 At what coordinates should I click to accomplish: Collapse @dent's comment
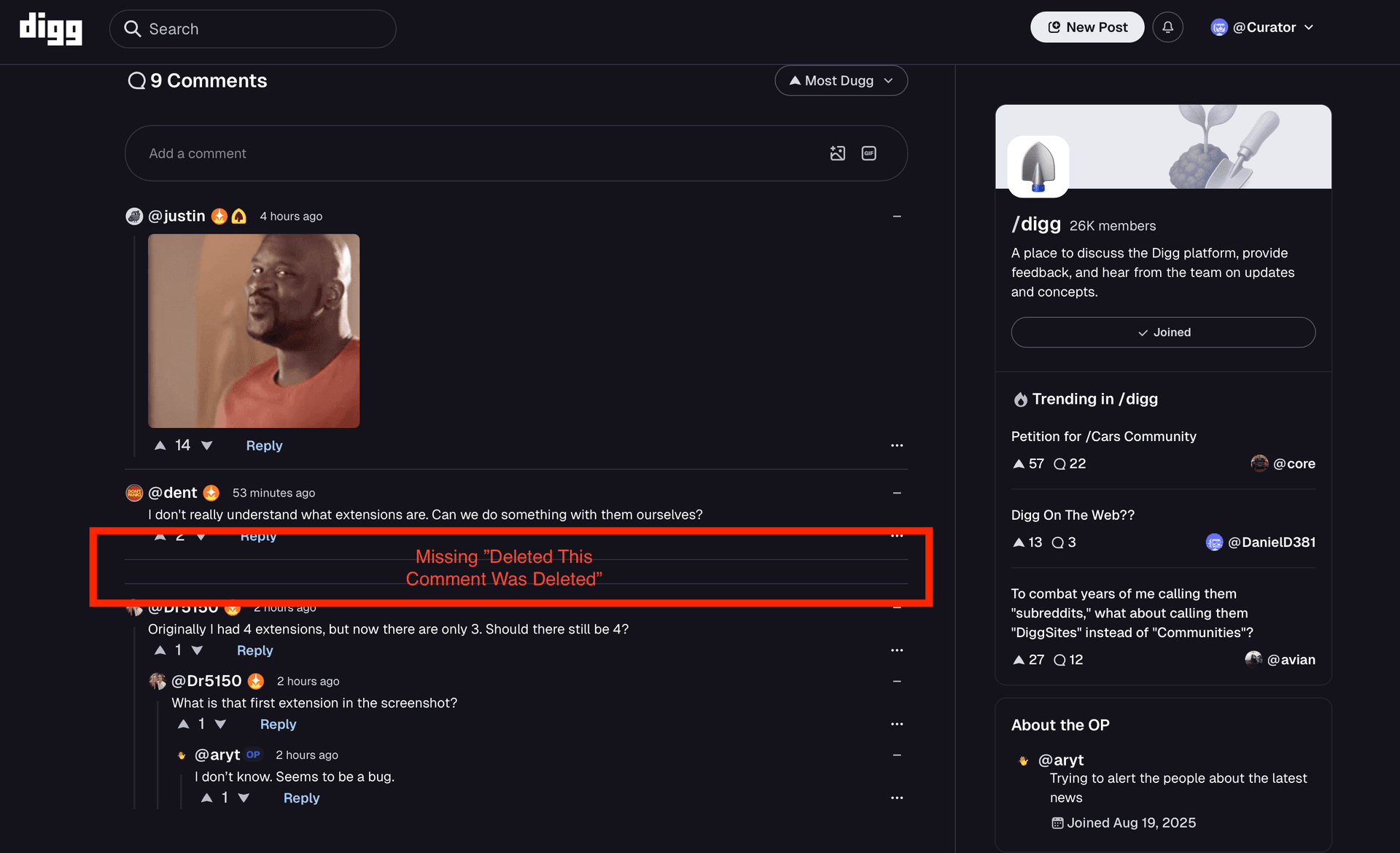[897, 493]
